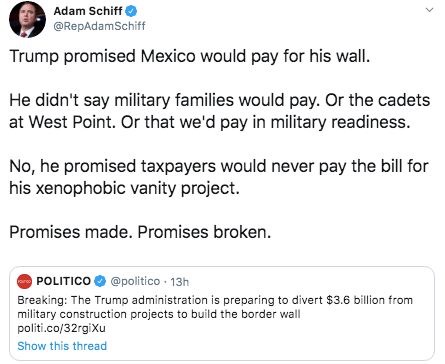Expand the tweet options chevron menu
The image size is (445, 364).
click(430, 10)
